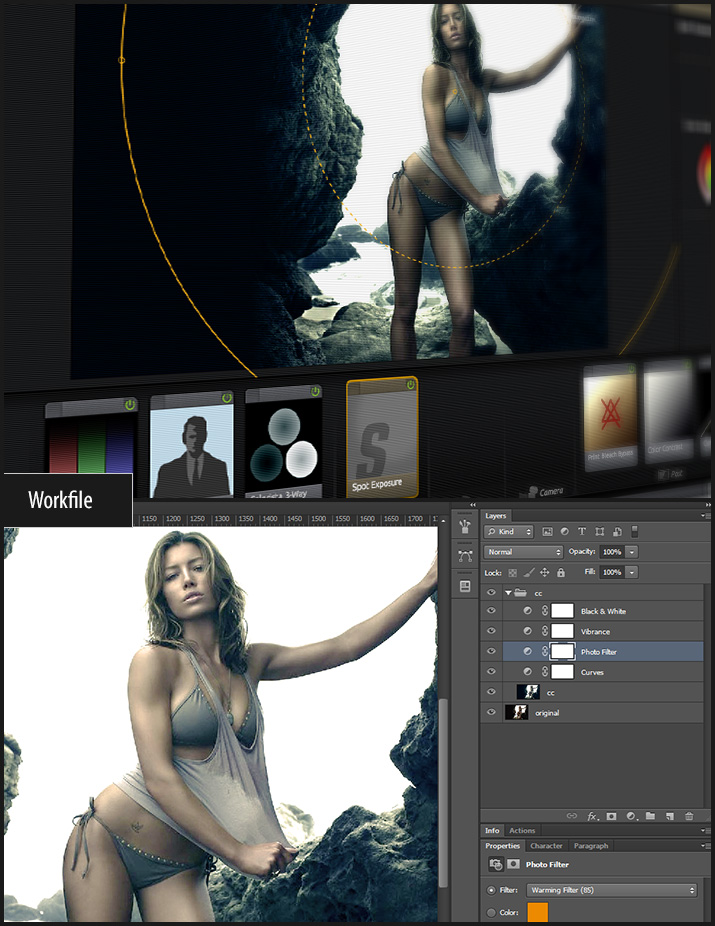
Task: Click the add layer mask icon
Action: point(612,816)
